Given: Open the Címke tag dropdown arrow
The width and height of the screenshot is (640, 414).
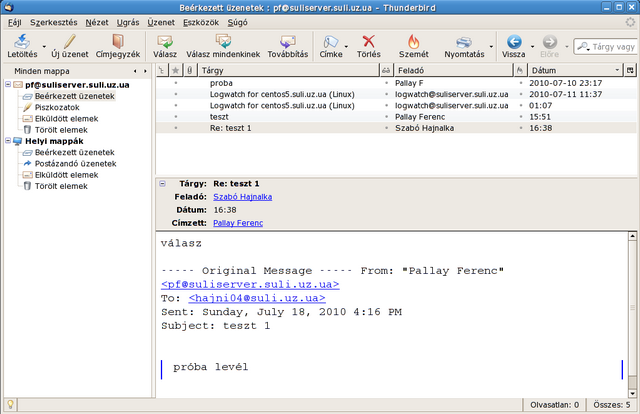Looking at the screenshot, I should click(346, 46).
